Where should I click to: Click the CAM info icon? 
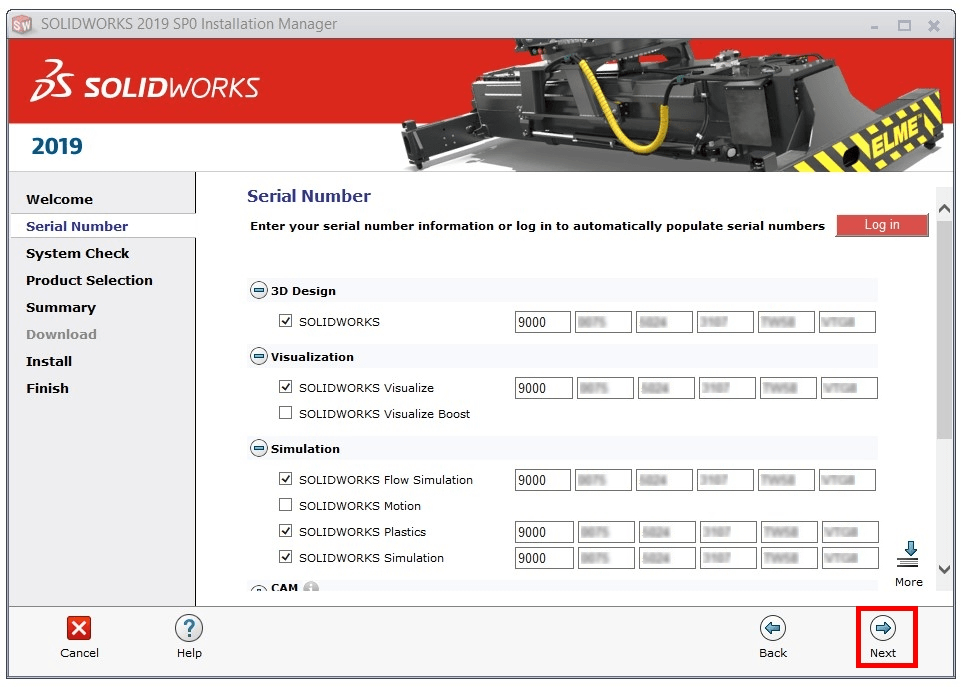[311, 587]
